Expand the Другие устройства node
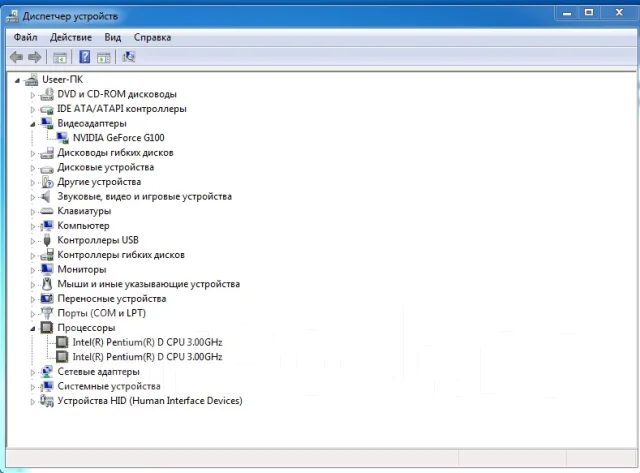Screen dimensions: 640x473 click(33, 182)
